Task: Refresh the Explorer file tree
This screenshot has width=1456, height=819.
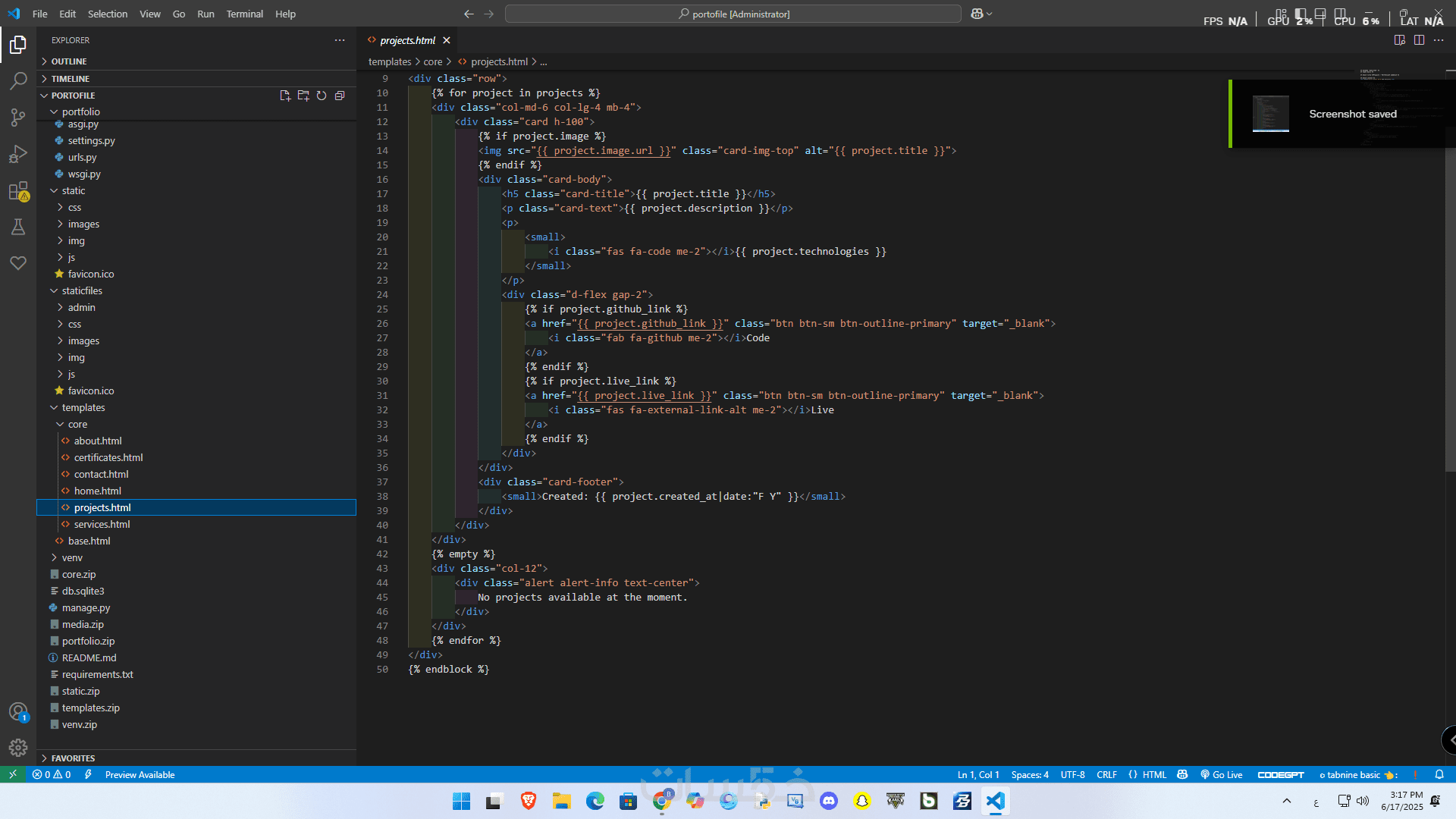Action: click(x=322, y=96)
